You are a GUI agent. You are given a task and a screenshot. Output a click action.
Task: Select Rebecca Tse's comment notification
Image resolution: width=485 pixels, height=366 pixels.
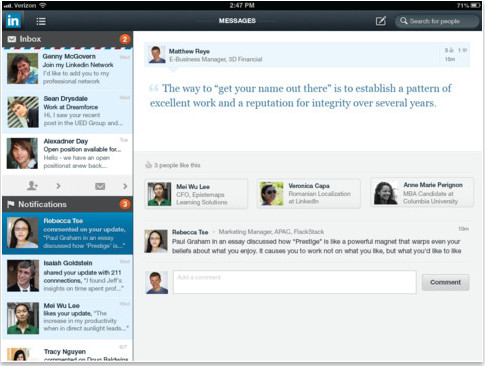tap(67, 234)
